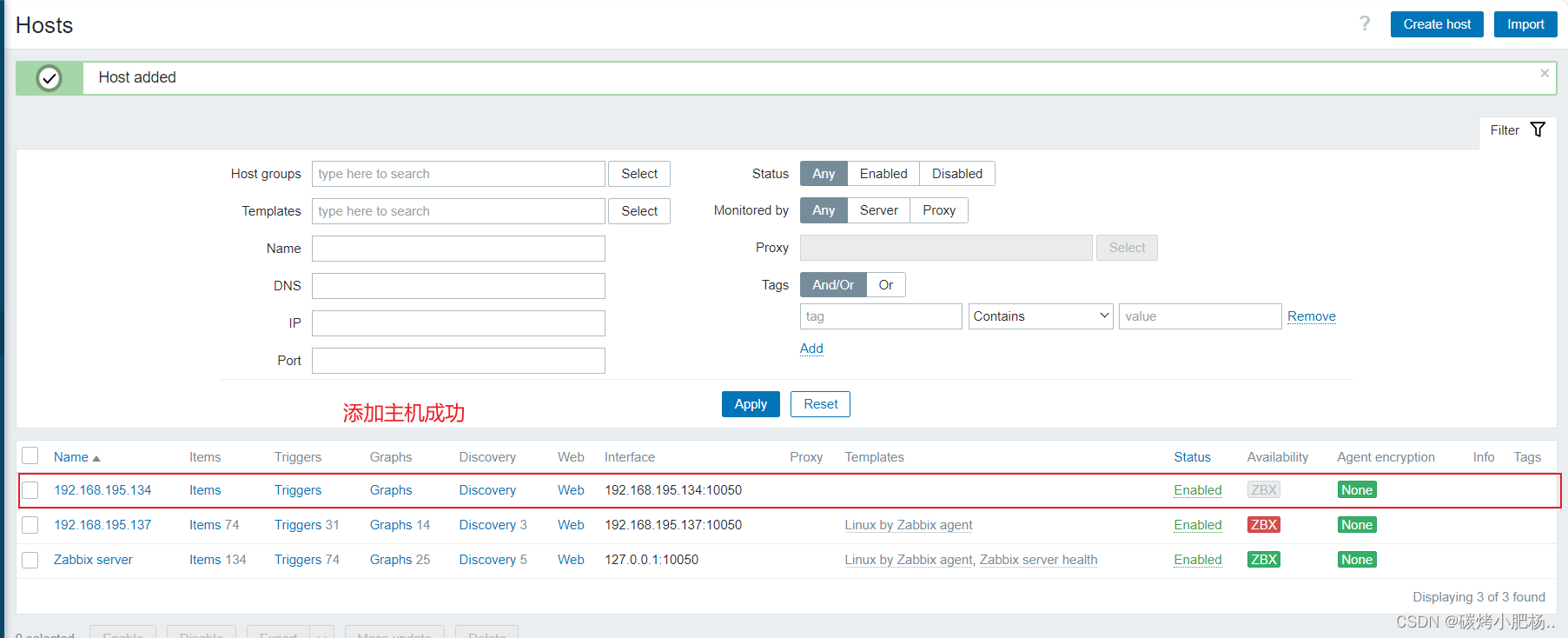Open Items 74 for 192.168.195.137
This screenshot has width=1568, height=638.
tap(205, 525)
